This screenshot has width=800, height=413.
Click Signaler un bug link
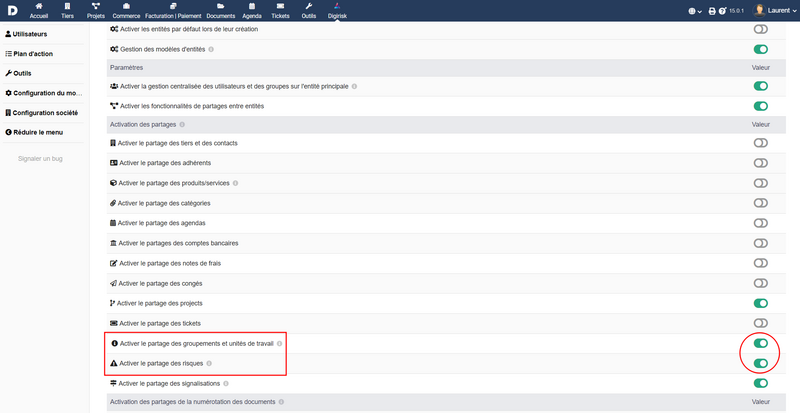tap(40, 159)
